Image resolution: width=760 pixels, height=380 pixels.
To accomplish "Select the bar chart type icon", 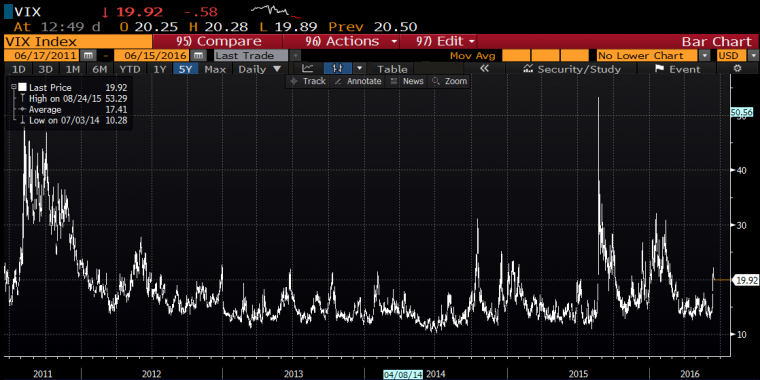I will [x=338, y=69].
